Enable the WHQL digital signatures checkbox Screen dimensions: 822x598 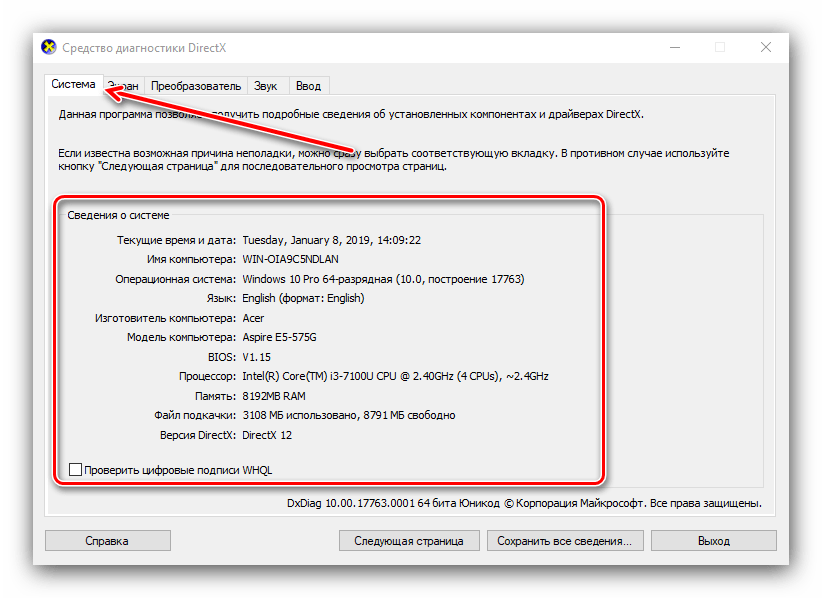[x=76, y=469]
